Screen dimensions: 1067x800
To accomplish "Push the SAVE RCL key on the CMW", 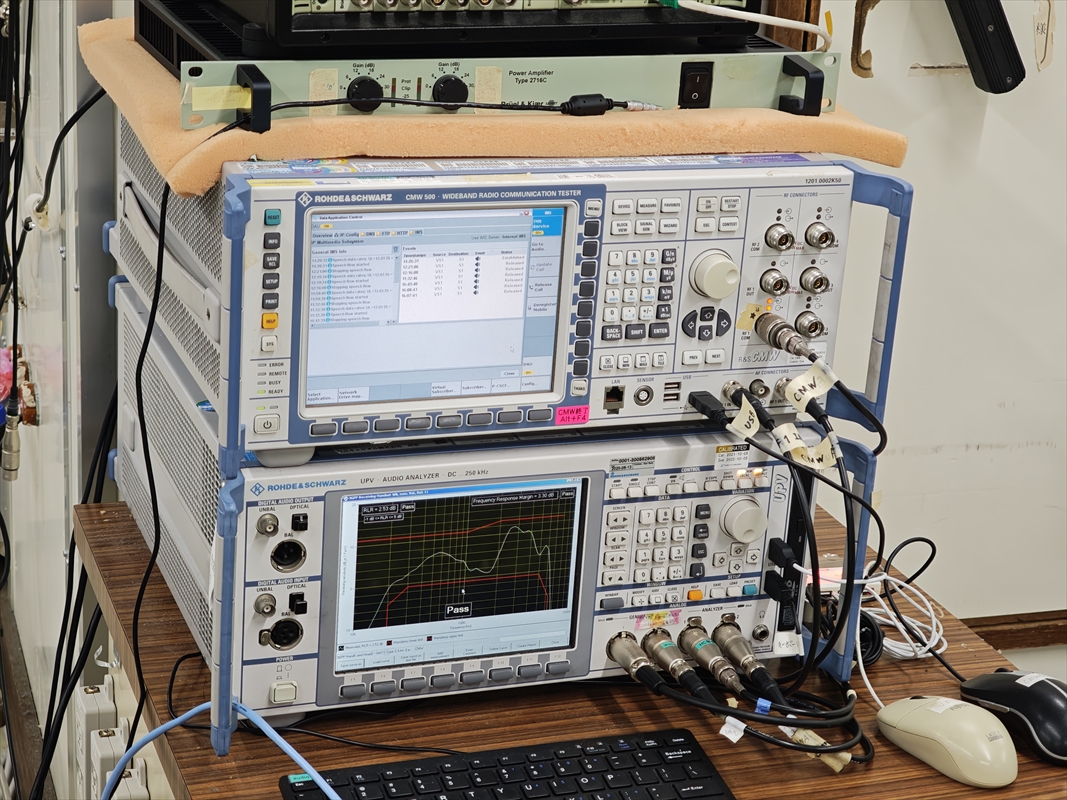I will pyautogui.click(x=272, y=261).
